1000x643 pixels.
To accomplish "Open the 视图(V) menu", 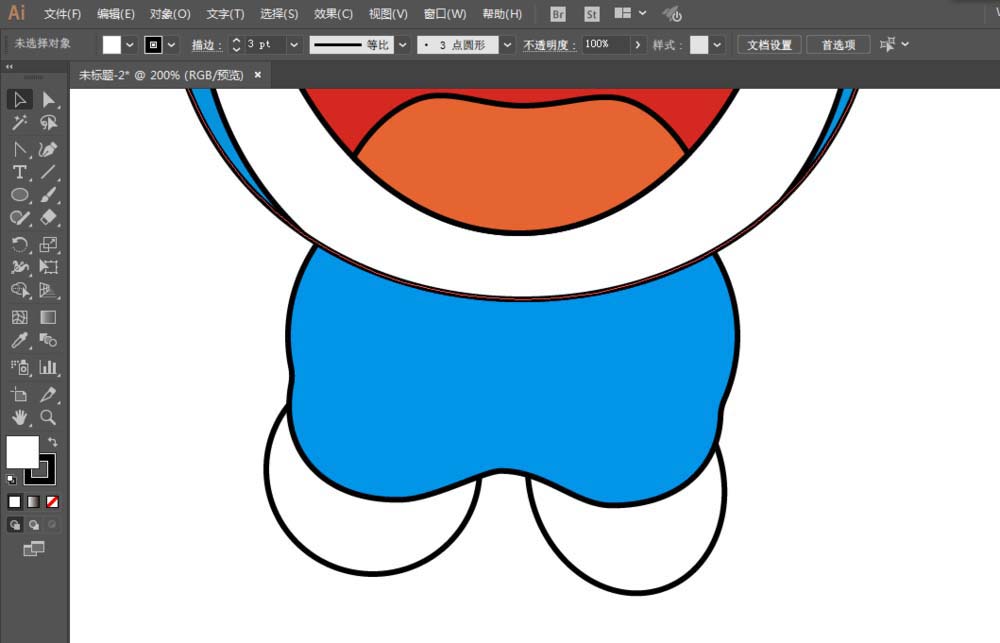I will [x=388, y=14].
